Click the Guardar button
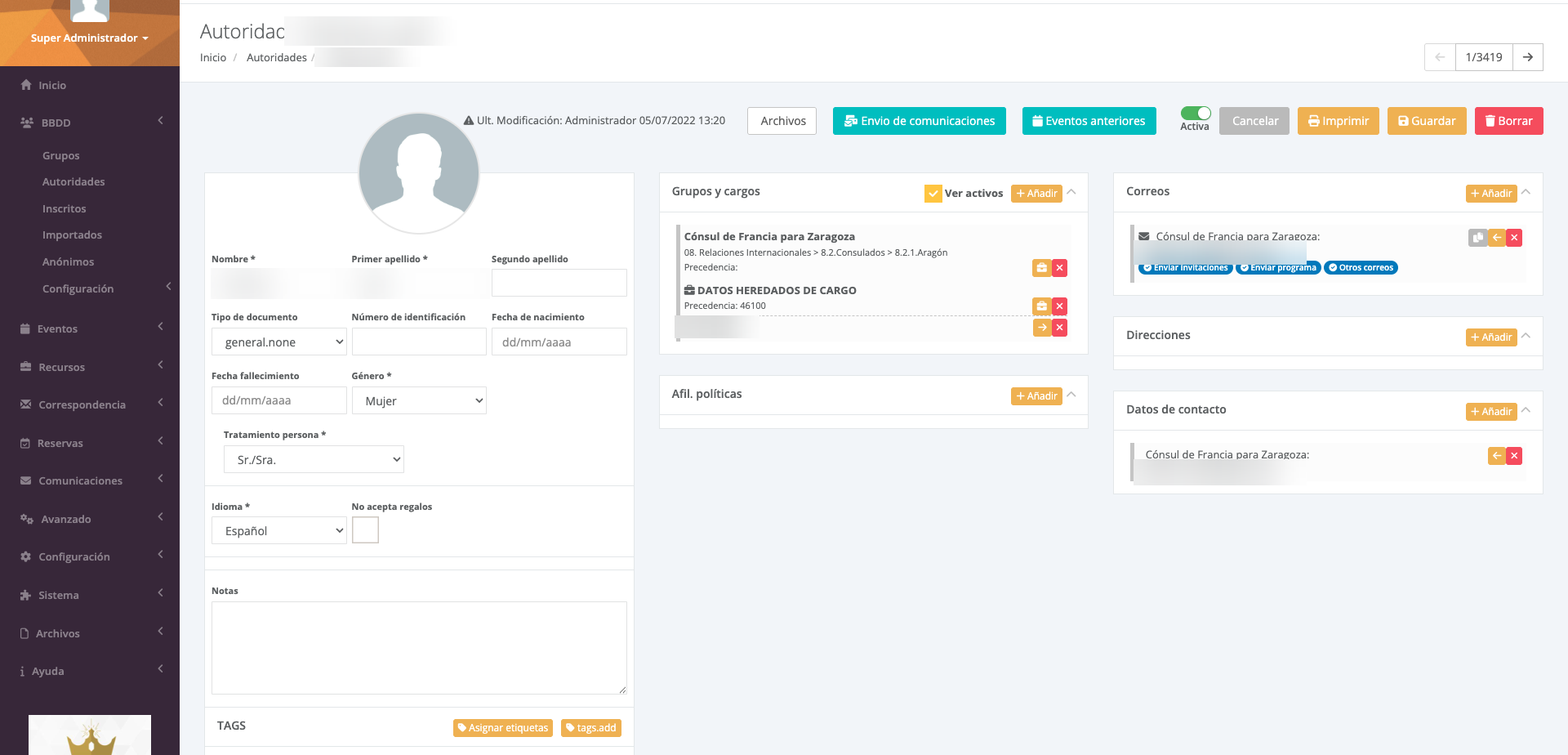 [x=1427, y=121]
